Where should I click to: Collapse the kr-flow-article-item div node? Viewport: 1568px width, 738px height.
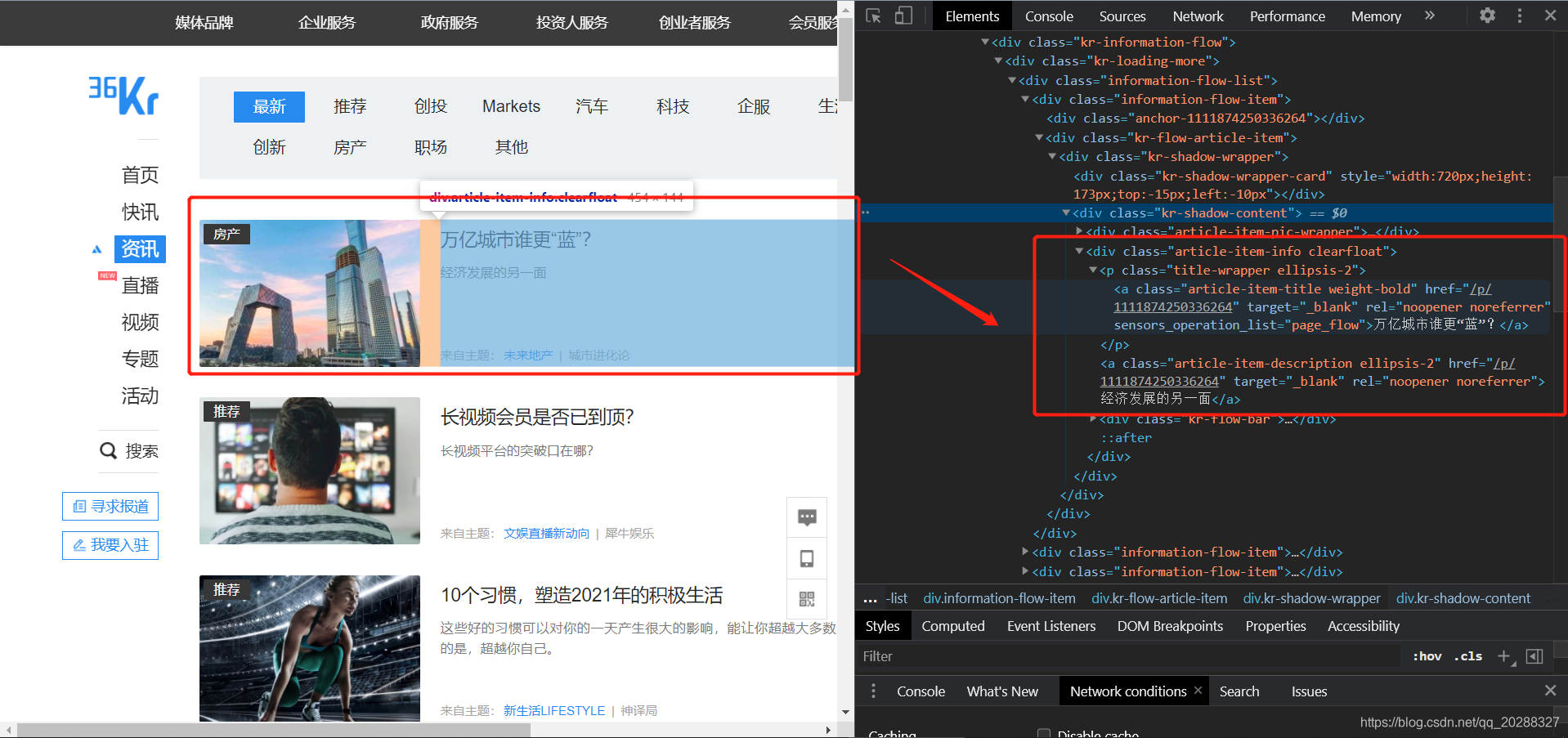[x=1039, y=137]
